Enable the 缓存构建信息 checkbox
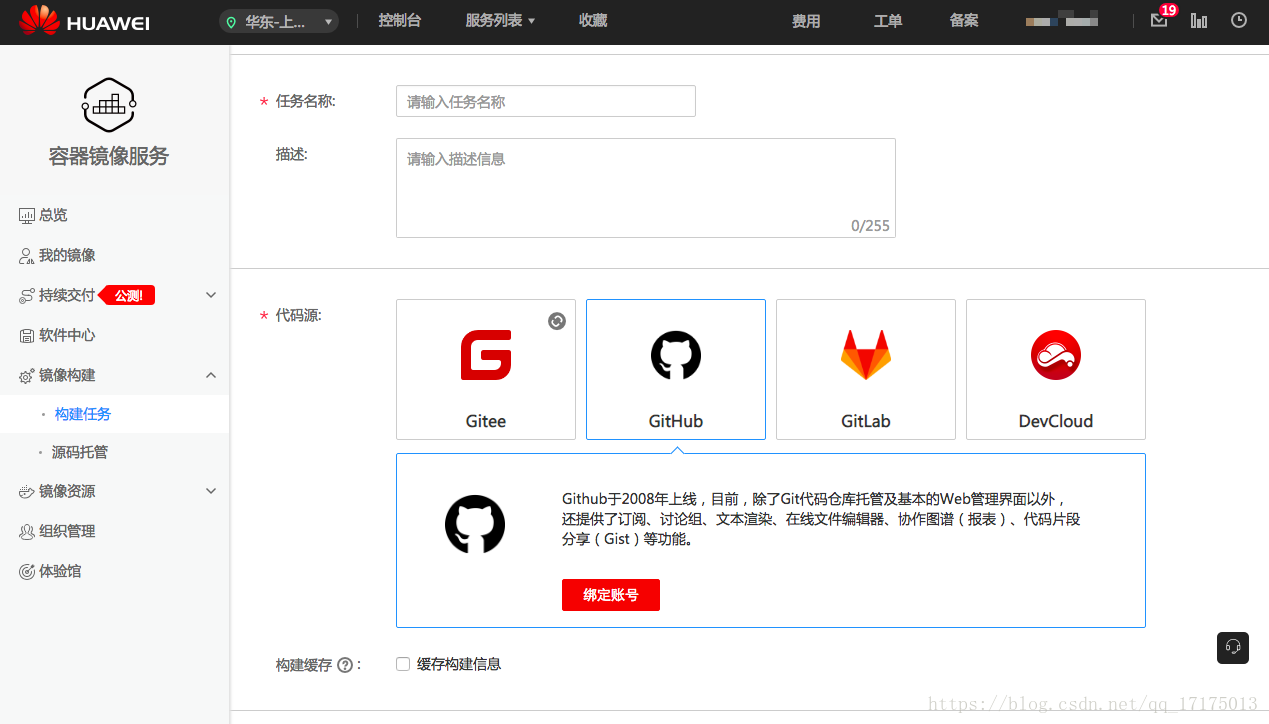Viewport: 1269px width, 724px height. tap(403, 663)
